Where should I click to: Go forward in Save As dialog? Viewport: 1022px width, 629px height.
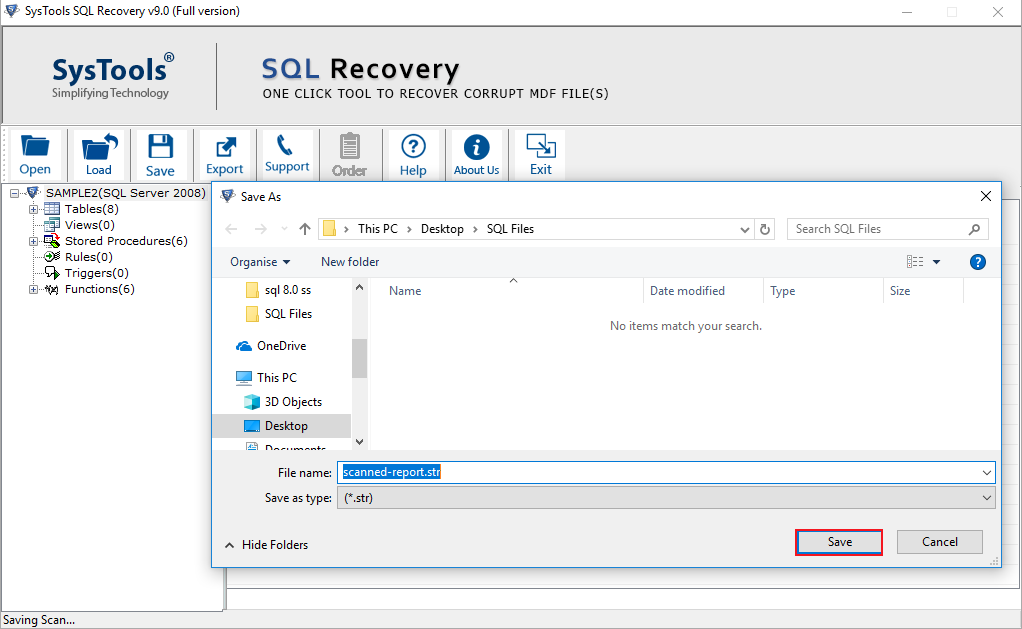click(261, 229)
